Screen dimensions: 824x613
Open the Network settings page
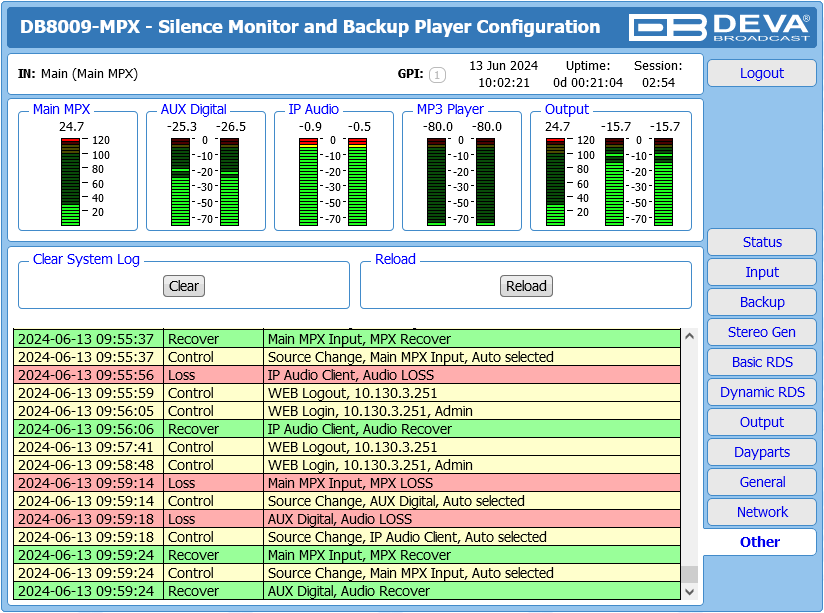click(761, 512)
